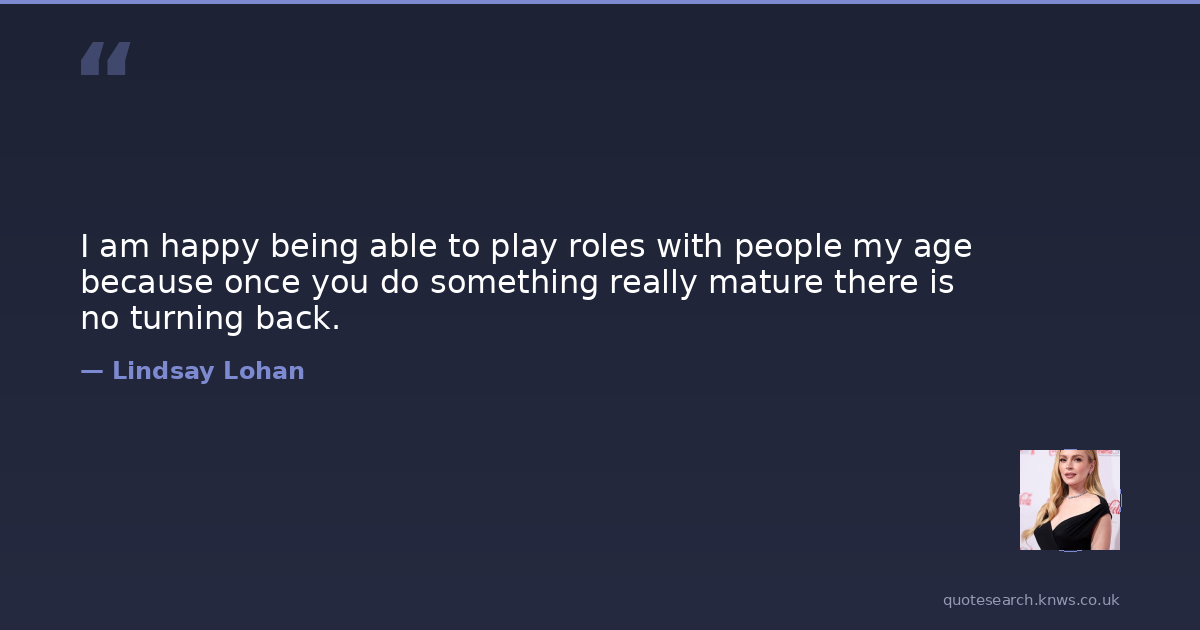Click the Lindsay Lohan author name
Screen dimensions: 1200x630
click(x=208, y=371)
